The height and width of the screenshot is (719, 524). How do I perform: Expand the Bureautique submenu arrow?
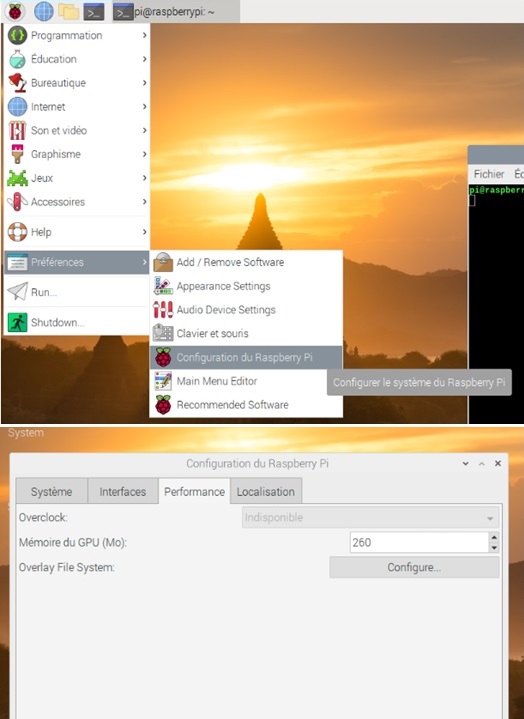click(x=144, y=83)
